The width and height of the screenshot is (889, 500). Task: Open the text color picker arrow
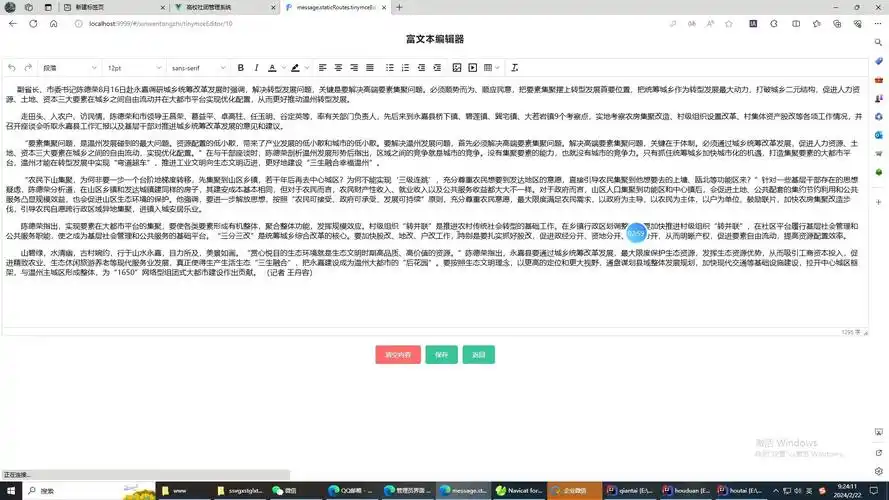(x=283, y=67)
